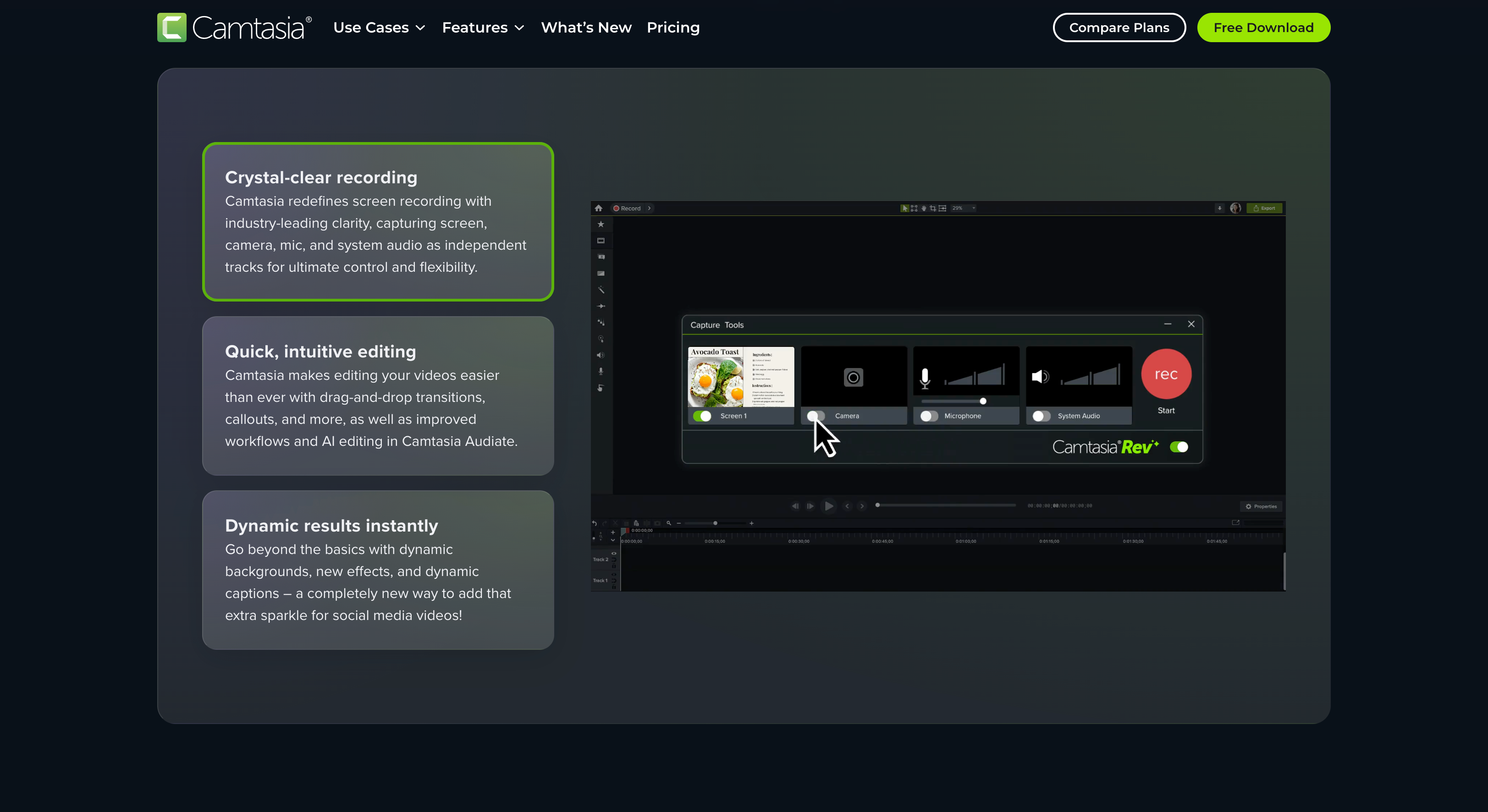Toggle Track 1 visibility eye icon
Viewport: 1488px width, 812px height.
[x=614, y=575]
